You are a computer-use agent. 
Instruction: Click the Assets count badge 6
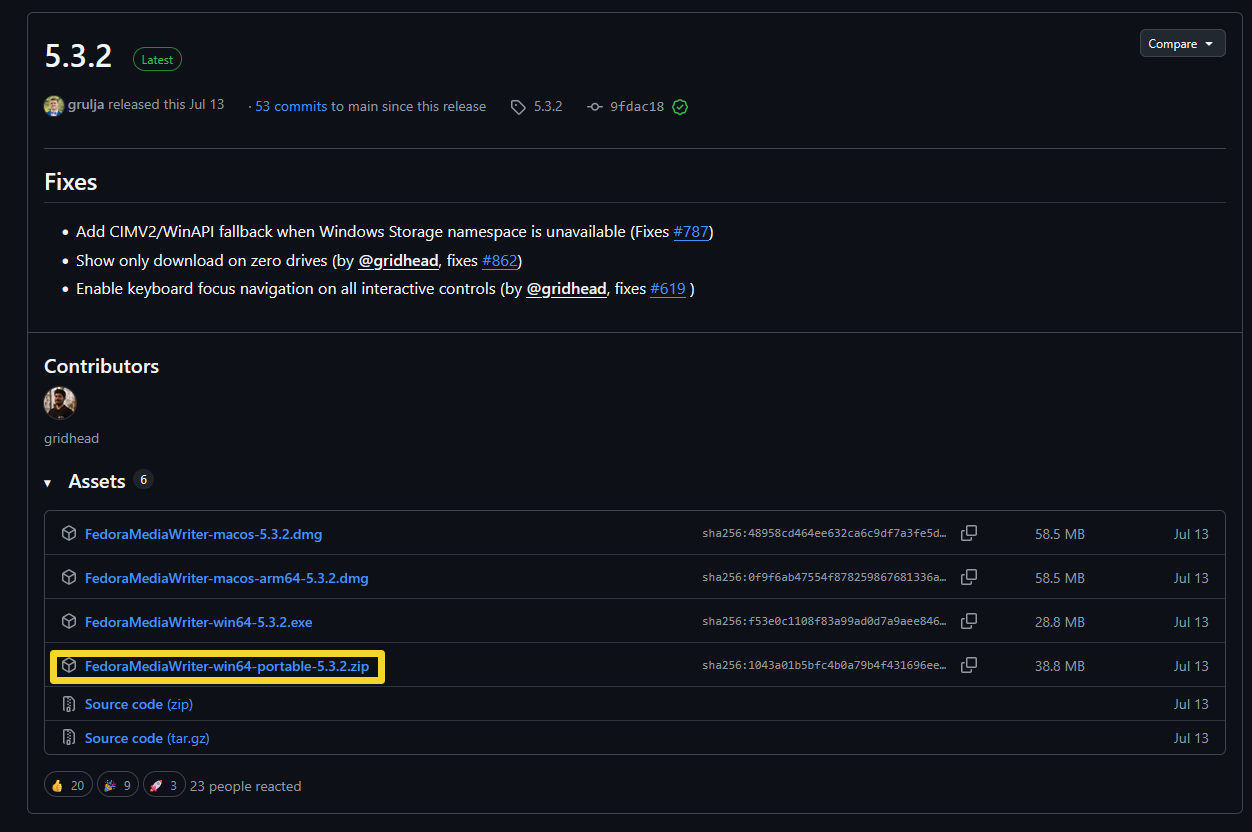coord(143,480)
